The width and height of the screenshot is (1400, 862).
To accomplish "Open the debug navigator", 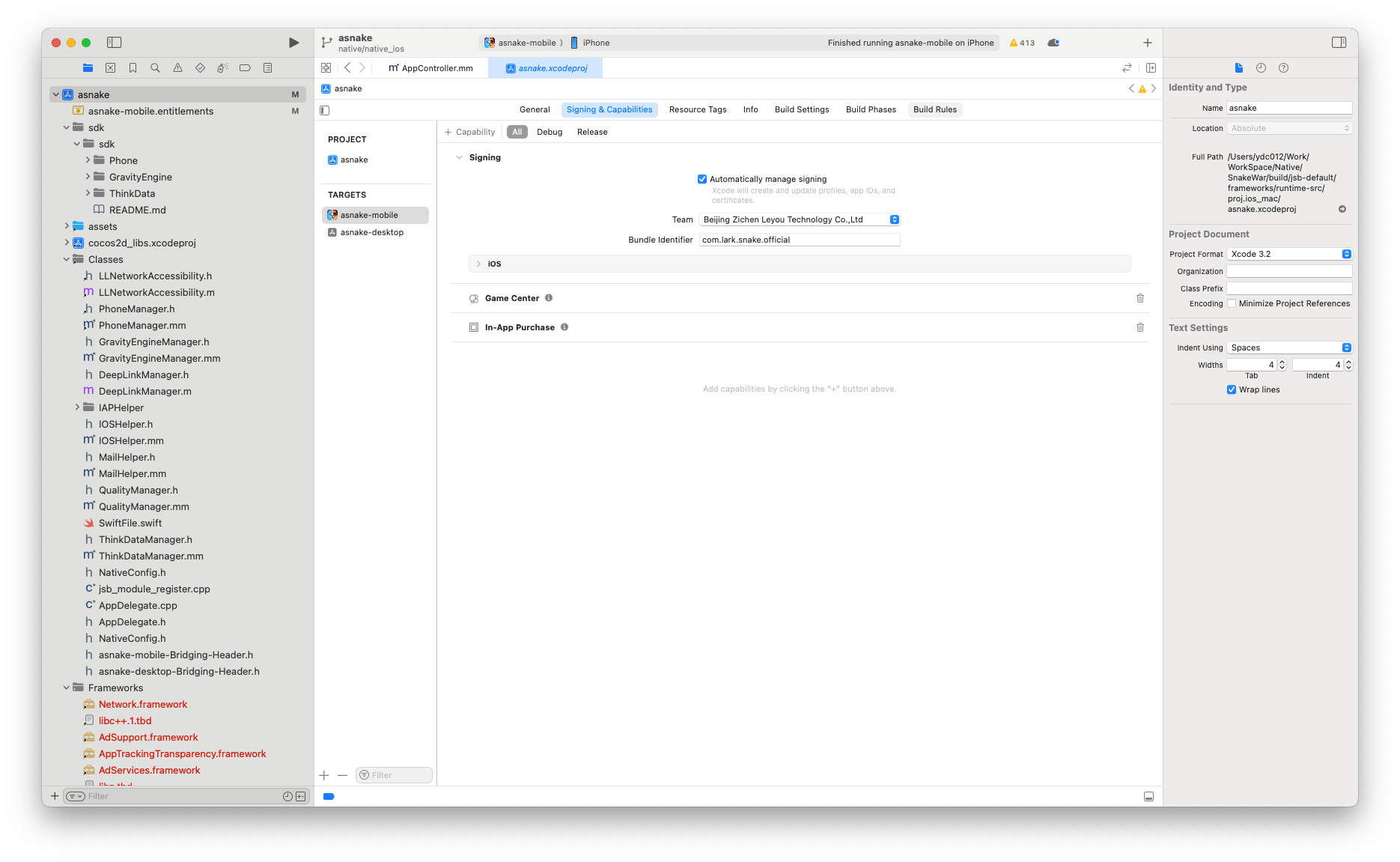I will pyautogui.click(x=222, y=68).
